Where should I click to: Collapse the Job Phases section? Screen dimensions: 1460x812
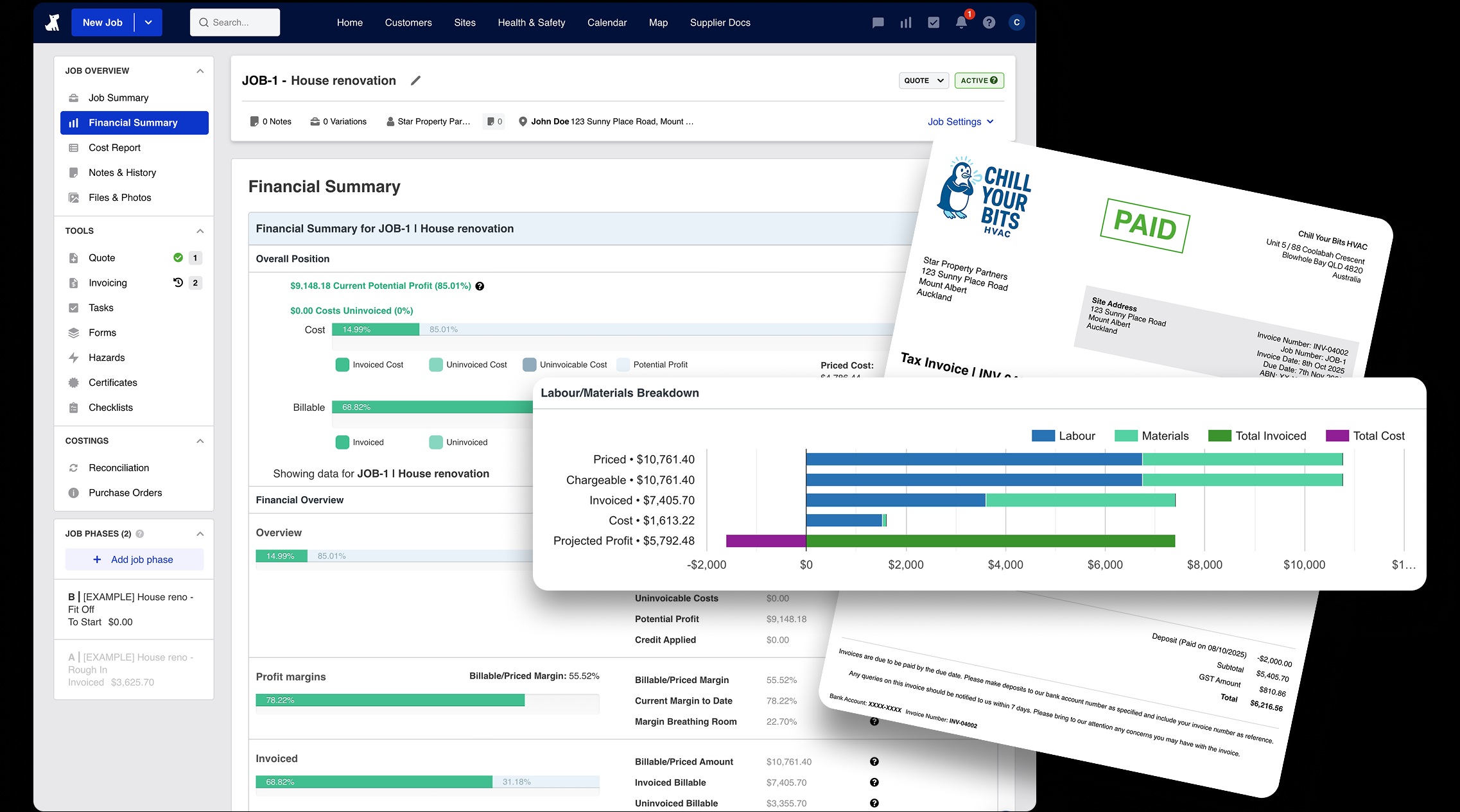coord(200,533)
